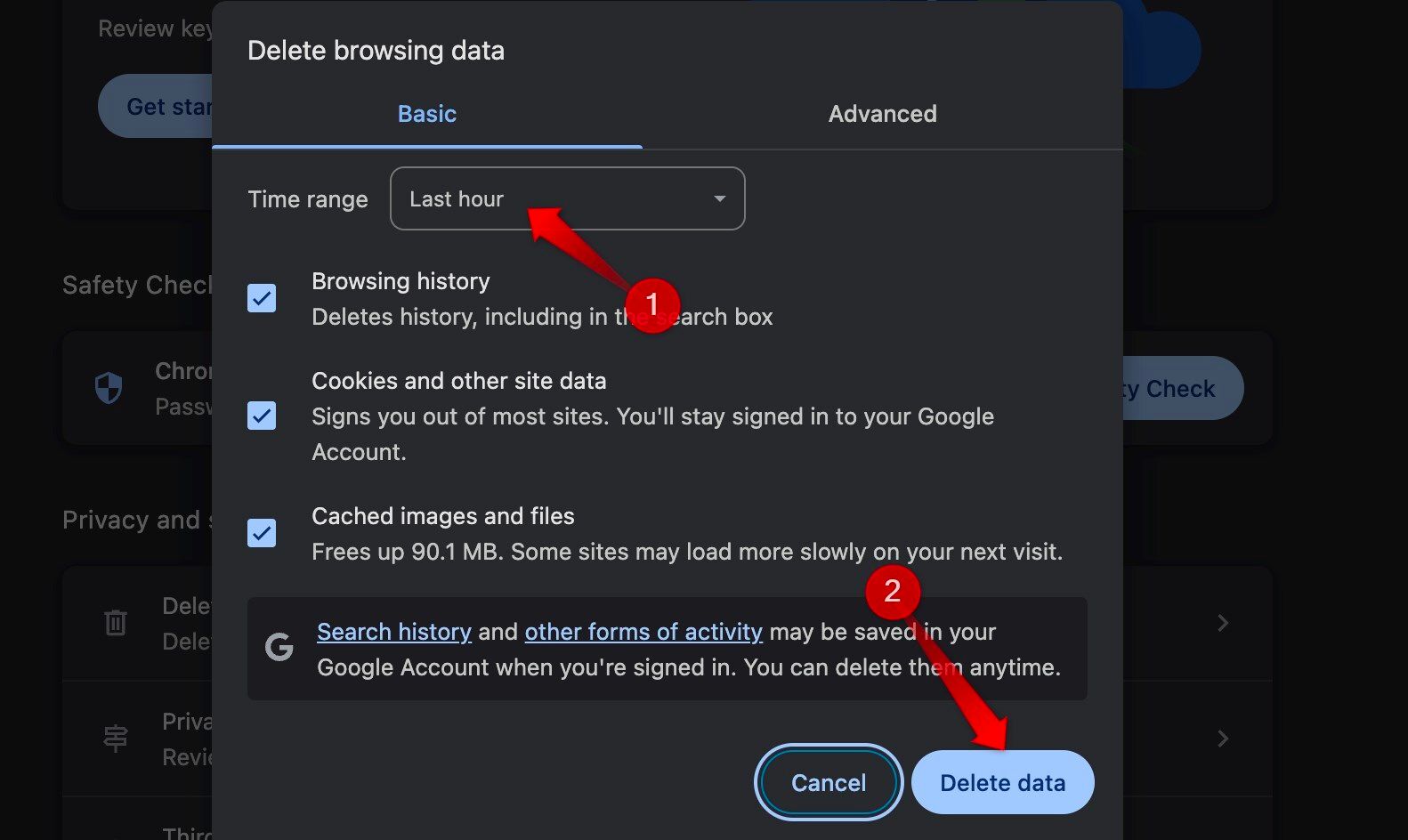Uncheck the Browsing history checkbox
This screenshot has height=840, width=1408.
click(x=262, y=298)
